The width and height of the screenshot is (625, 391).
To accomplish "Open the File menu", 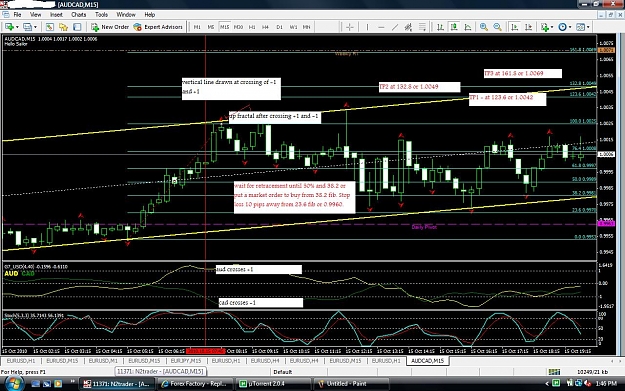I will point(18,15).
